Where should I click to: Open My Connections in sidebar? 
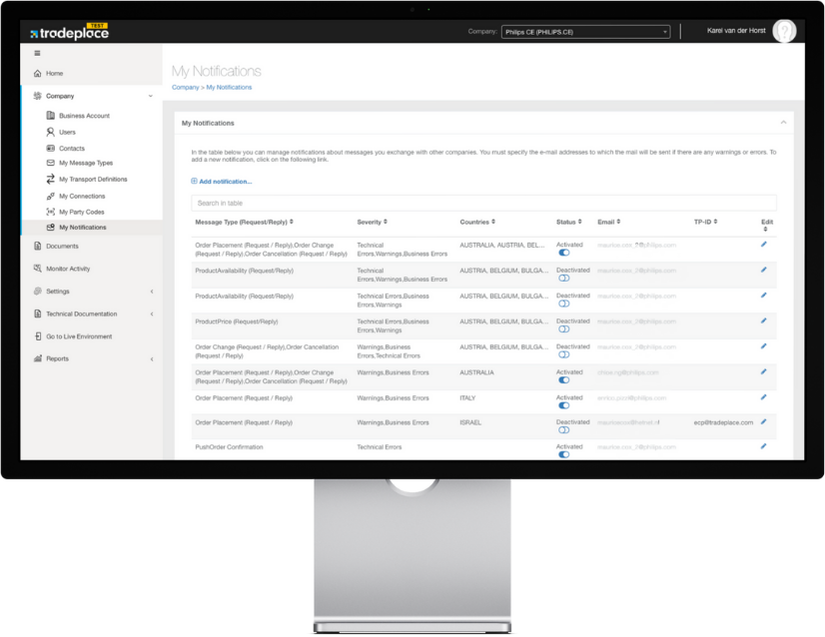click(81, 196)
